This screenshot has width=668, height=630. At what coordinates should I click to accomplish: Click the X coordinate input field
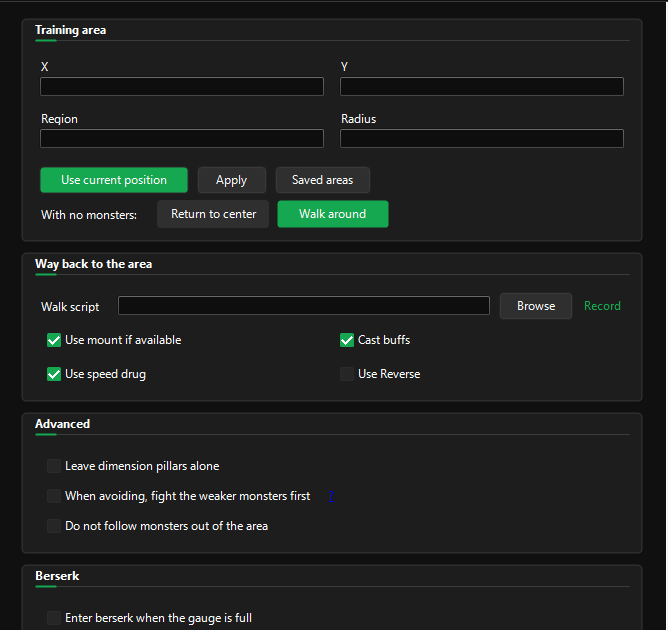pyautogui.click(x=182, y=86)
